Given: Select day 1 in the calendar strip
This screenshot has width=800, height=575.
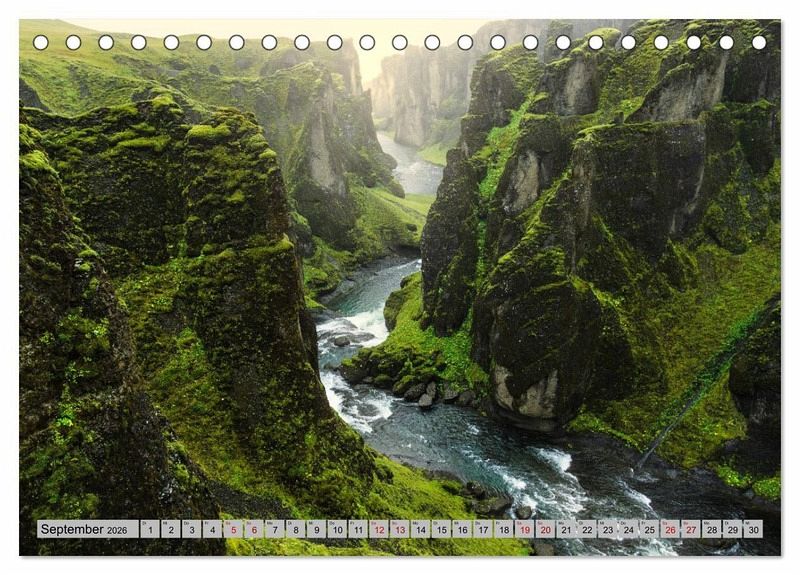Looking at the screenshot, I should 149,529.
